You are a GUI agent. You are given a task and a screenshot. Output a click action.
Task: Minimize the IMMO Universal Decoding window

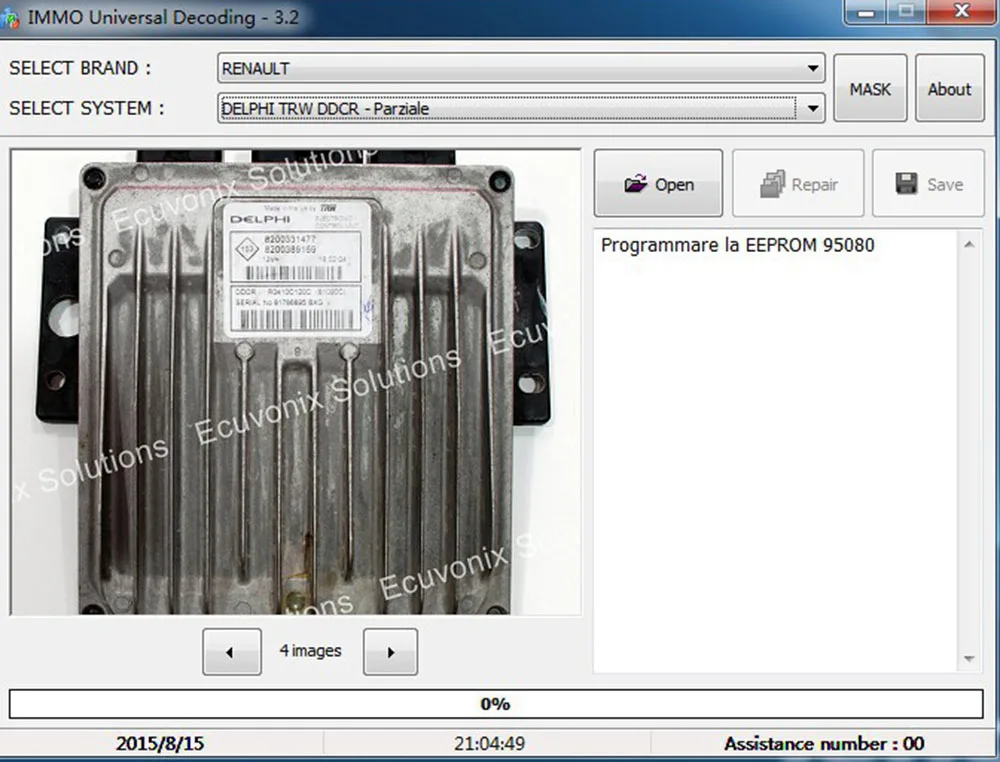[865, 12]
